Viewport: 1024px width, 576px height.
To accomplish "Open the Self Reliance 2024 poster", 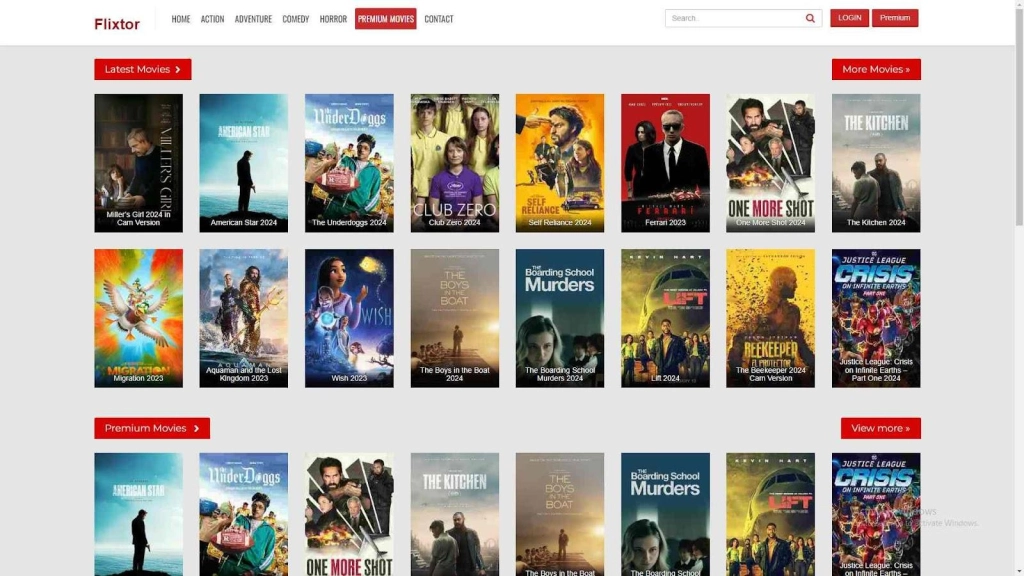I will click(560, 163).
